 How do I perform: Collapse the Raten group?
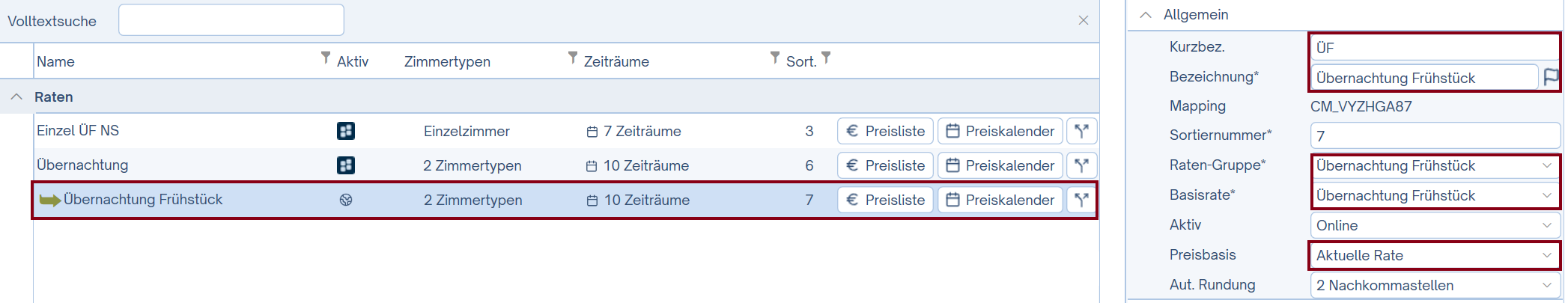tap(16, 97)
